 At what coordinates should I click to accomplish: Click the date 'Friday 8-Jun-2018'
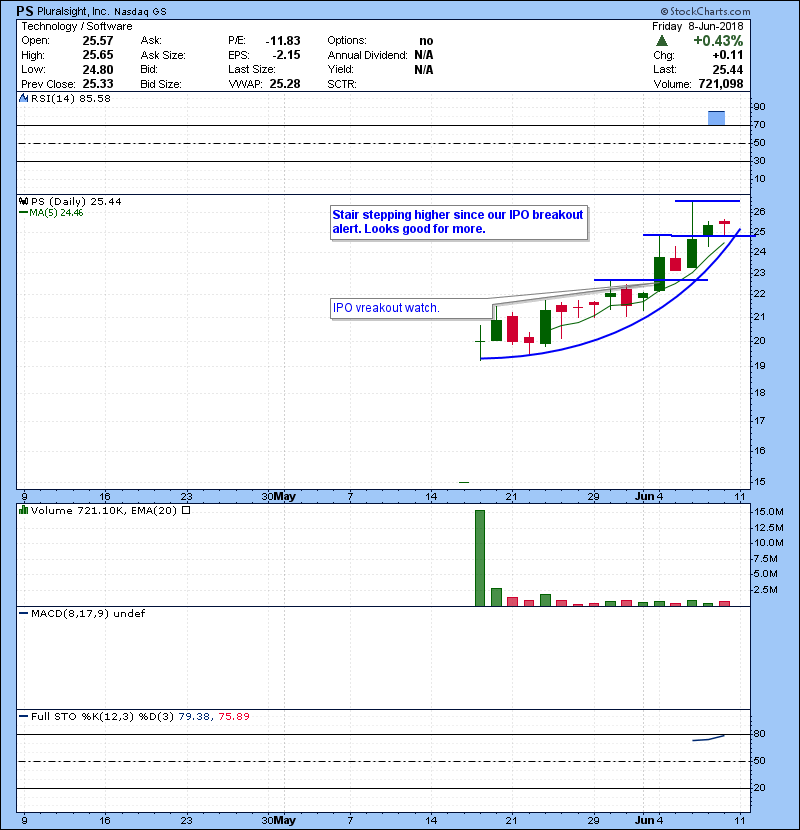click(697, 26)
